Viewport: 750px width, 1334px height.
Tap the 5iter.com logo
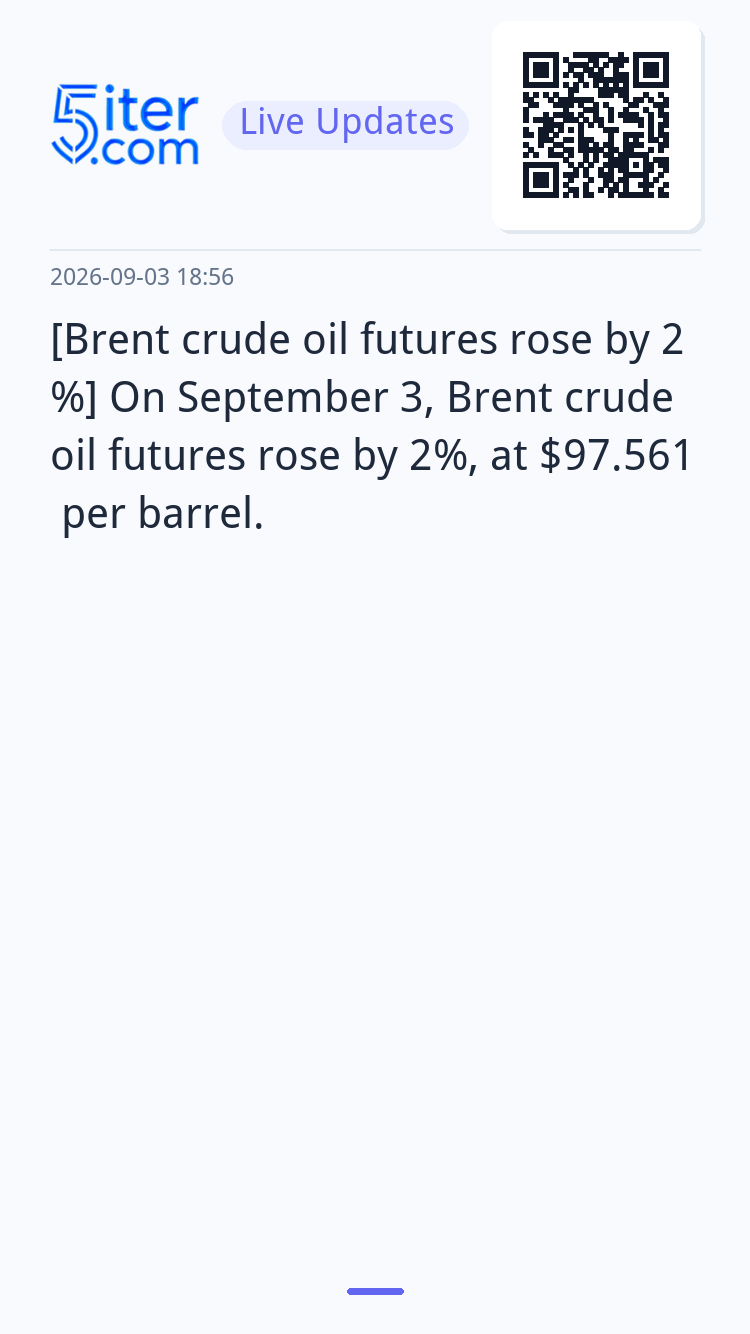click(125, 125)
